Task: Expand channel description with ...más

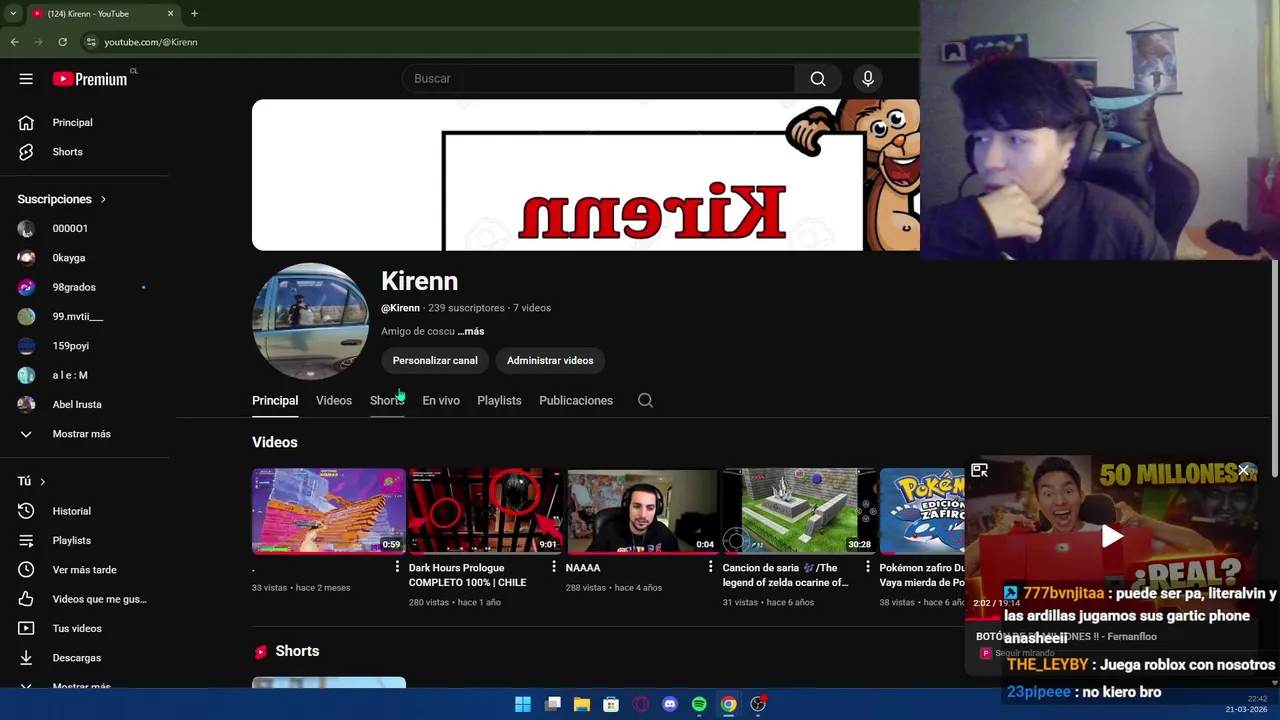Action: (471, 331)
